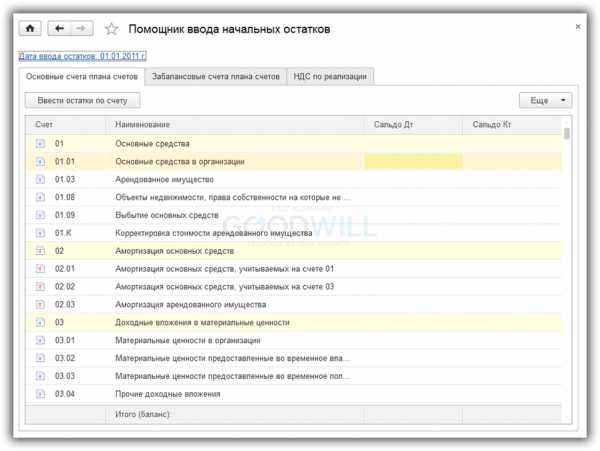Click account icon for row 03.04
Viewport: 600px width, 451px height.
coord(40,394)
